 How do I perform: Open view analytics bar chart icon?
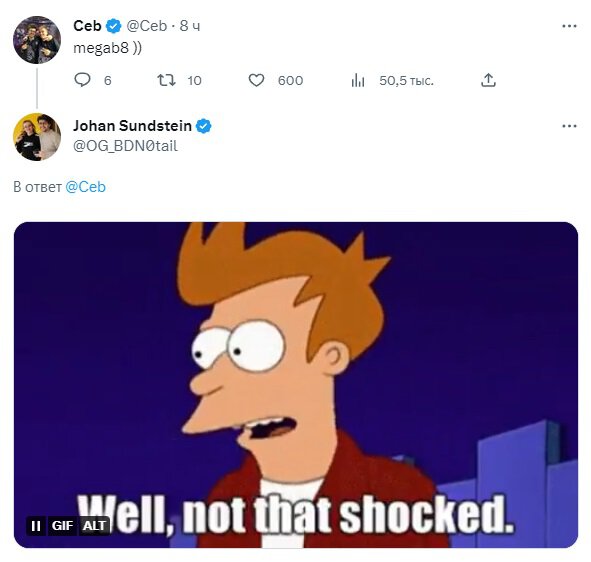pos(358,80)
